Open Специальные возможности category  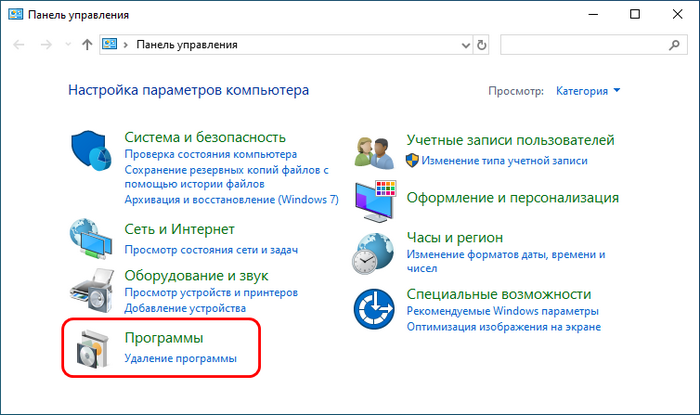tap(499, 294)
